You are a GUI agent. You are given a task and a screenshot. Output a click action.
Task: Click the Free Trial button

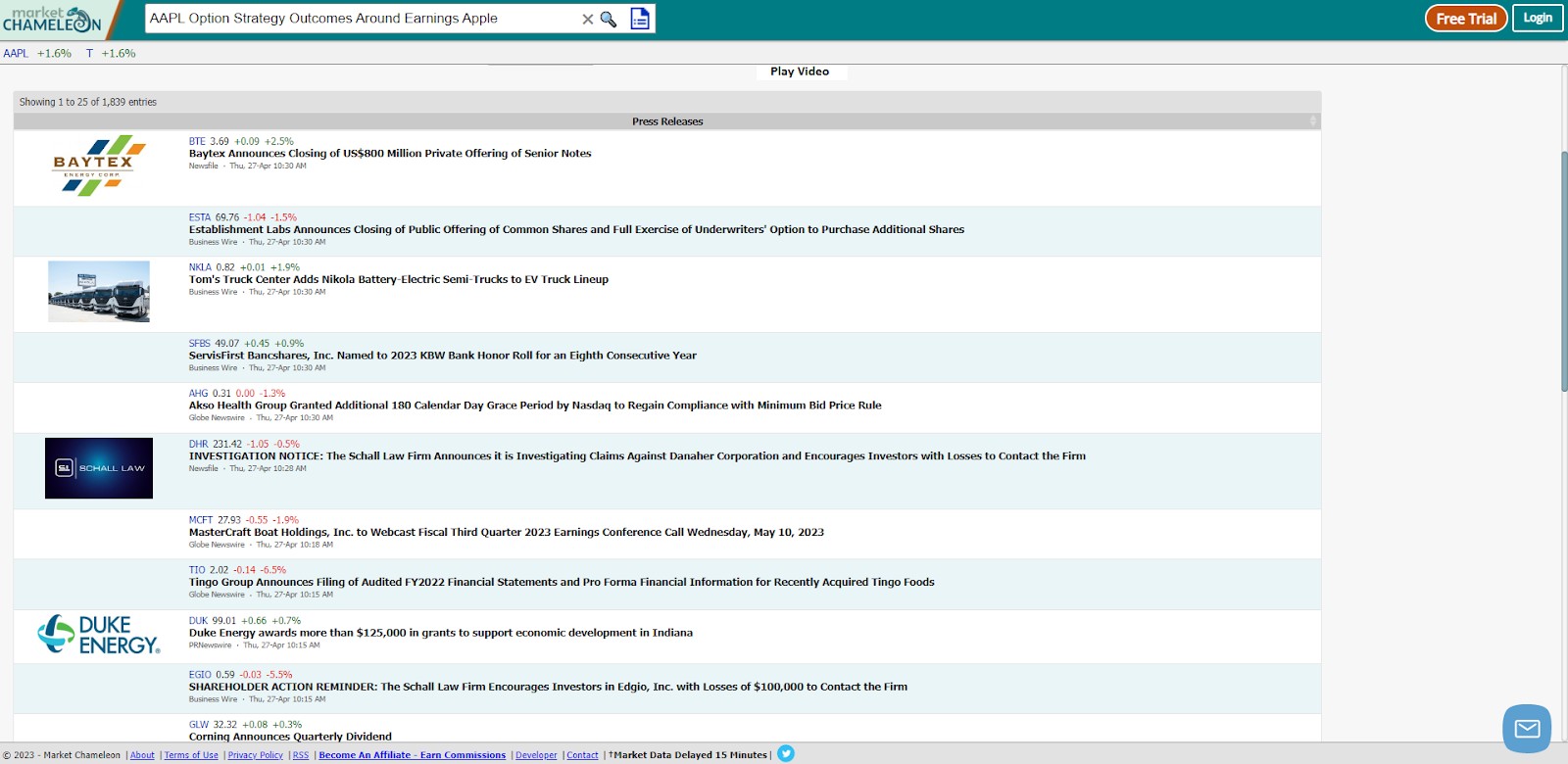pyautogui.click(x=1466, y=19)
